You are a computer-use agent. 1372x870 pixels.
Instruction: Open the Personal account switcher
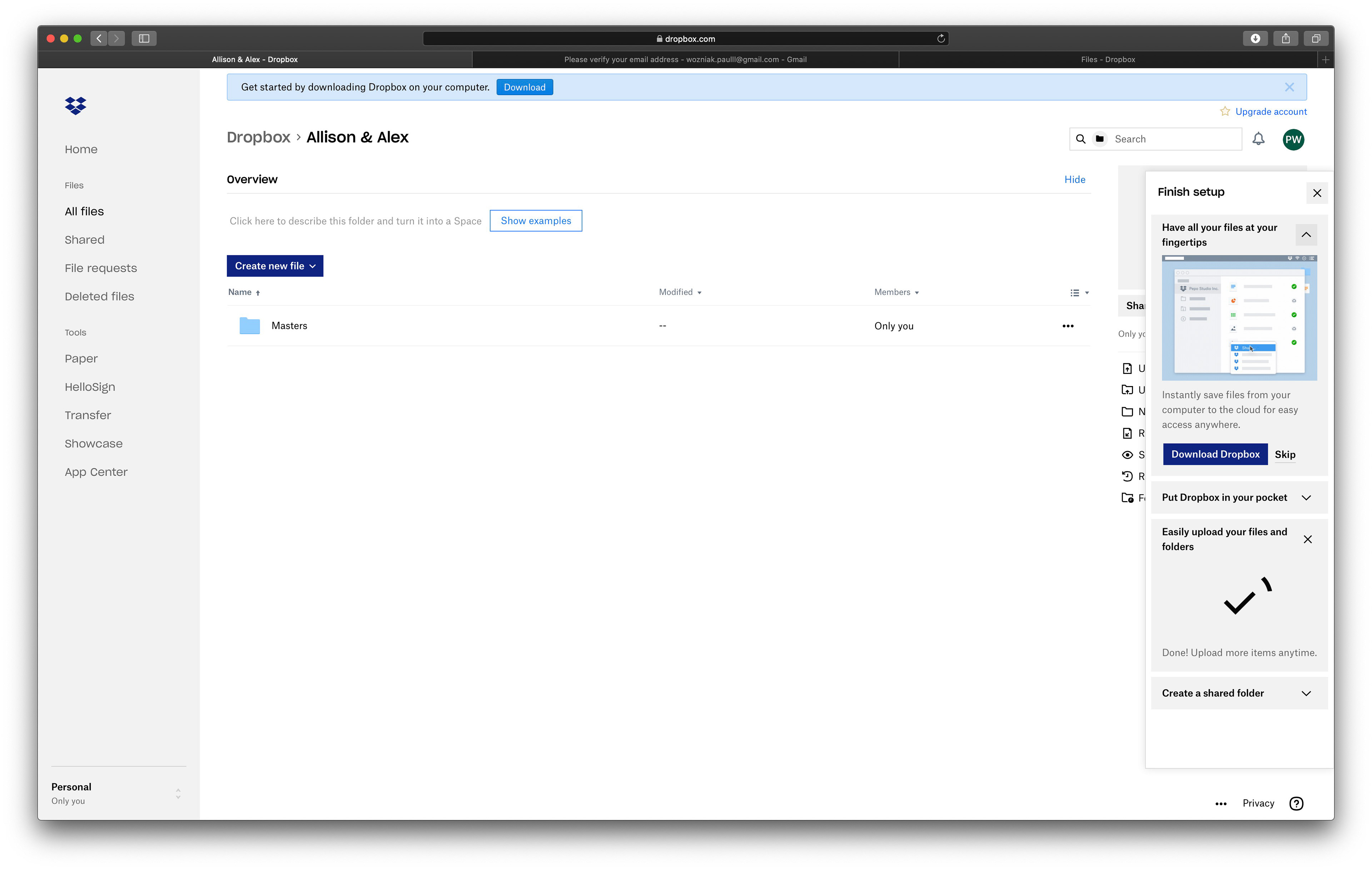[x=119, y=793]
